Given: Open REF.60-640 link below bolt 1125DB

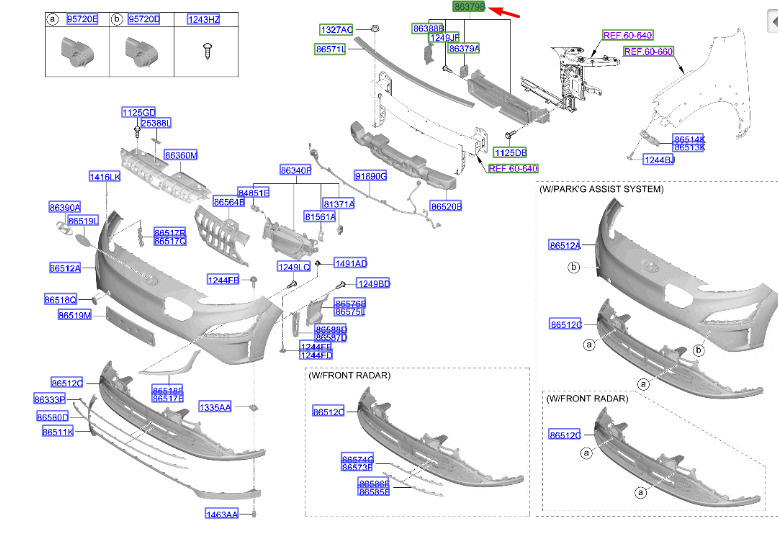Looking at the screenshot, I should click(x=513, y=169).
